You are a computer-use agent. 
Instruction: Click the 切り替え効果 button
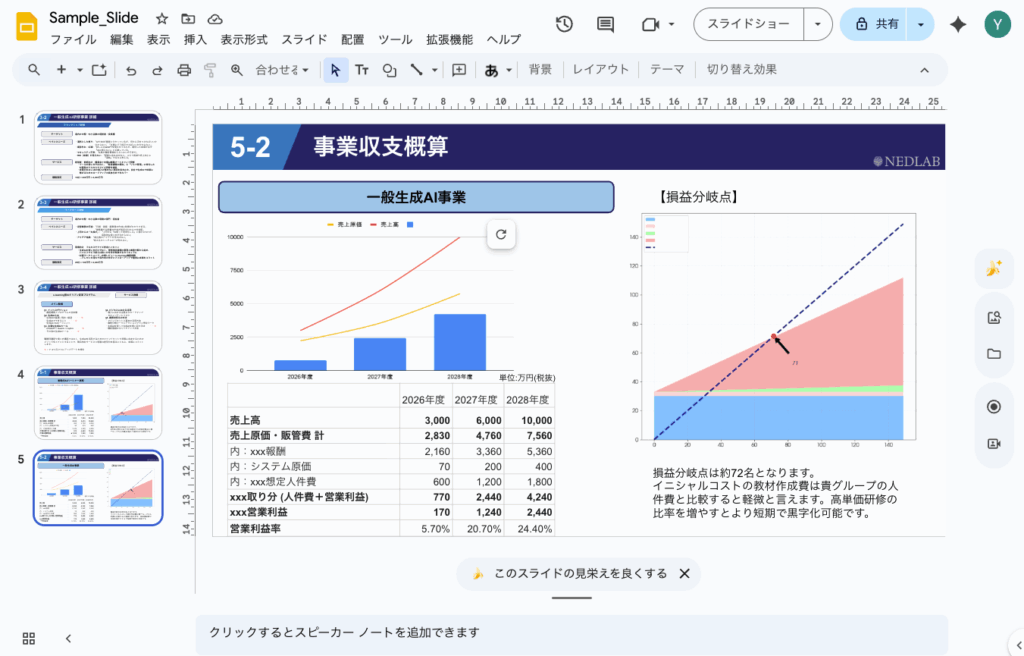click(741, 70)
